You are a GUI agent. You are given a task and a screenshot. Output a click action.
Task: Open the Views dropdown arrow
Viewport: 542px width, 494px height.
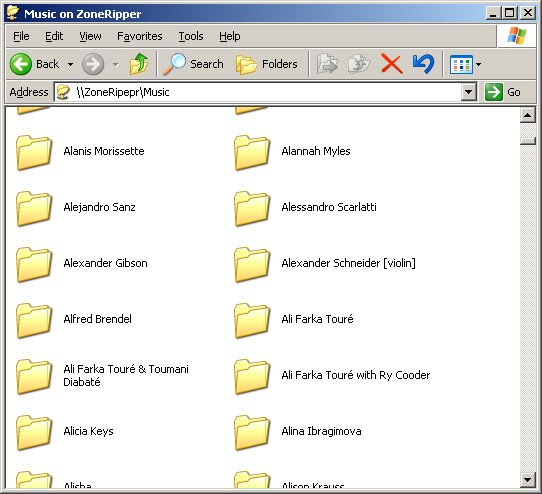point(478,64)
